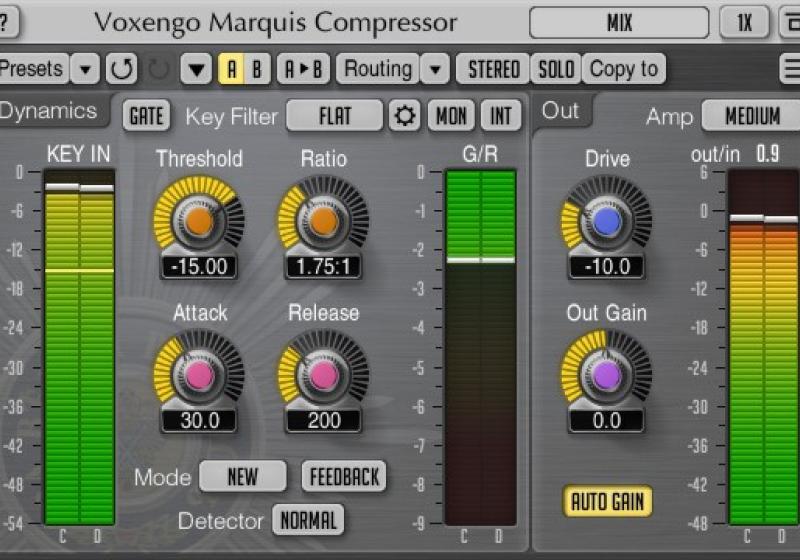
Task: Click the Release knob
Action: (323, 375)
